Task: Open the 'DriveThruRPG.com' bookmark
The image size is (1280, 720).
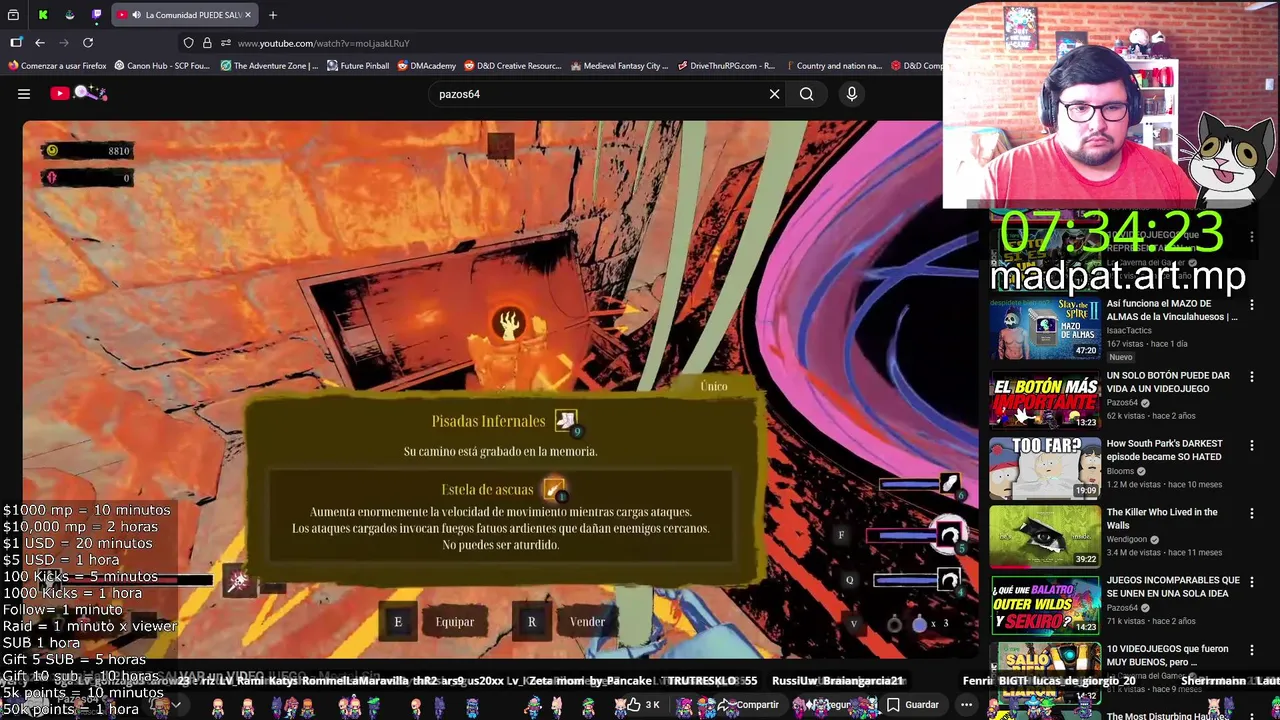Action: (x=726, y=66)
